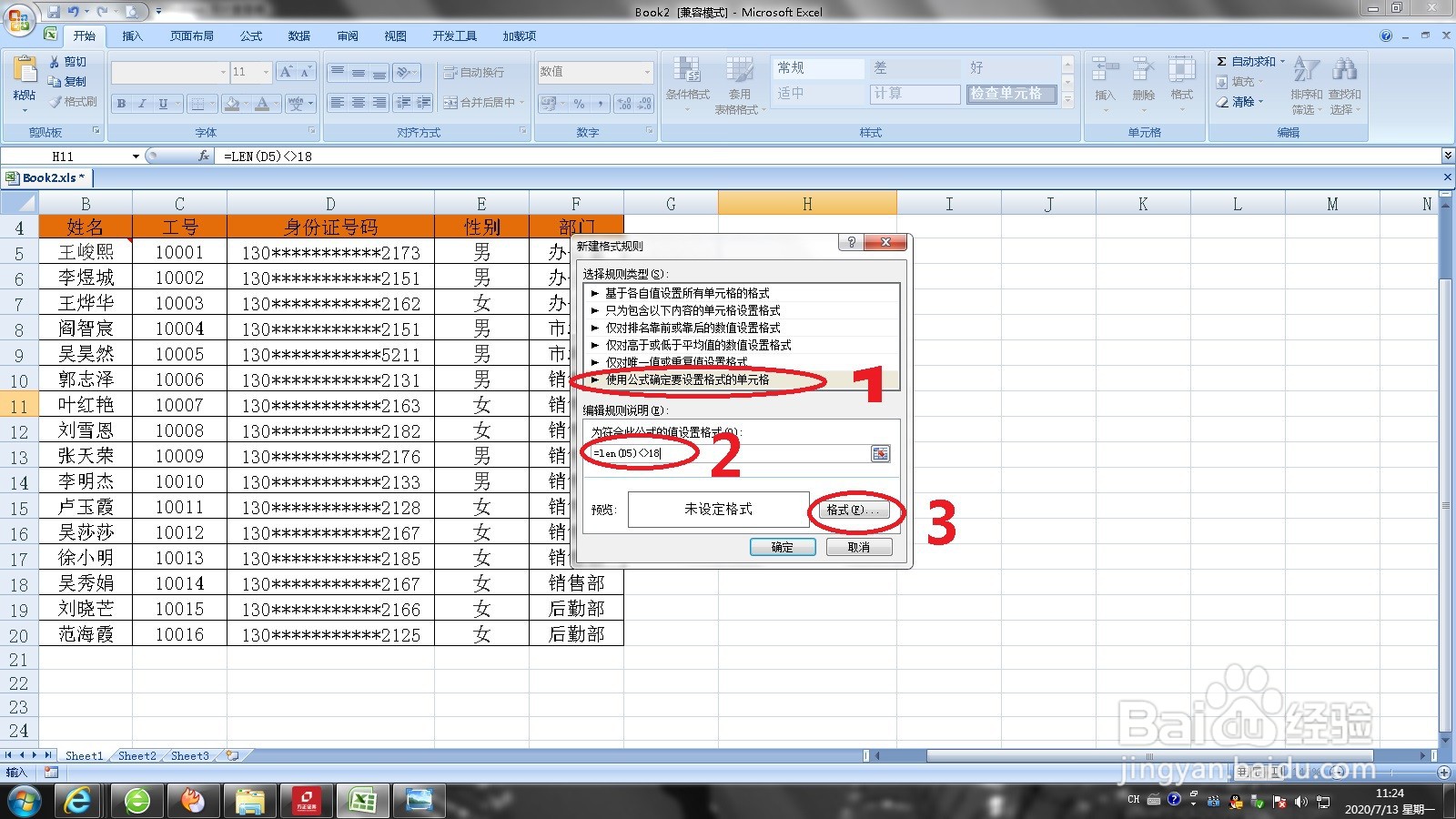Click 确定 to confirm the new rule

pos(783,546)
